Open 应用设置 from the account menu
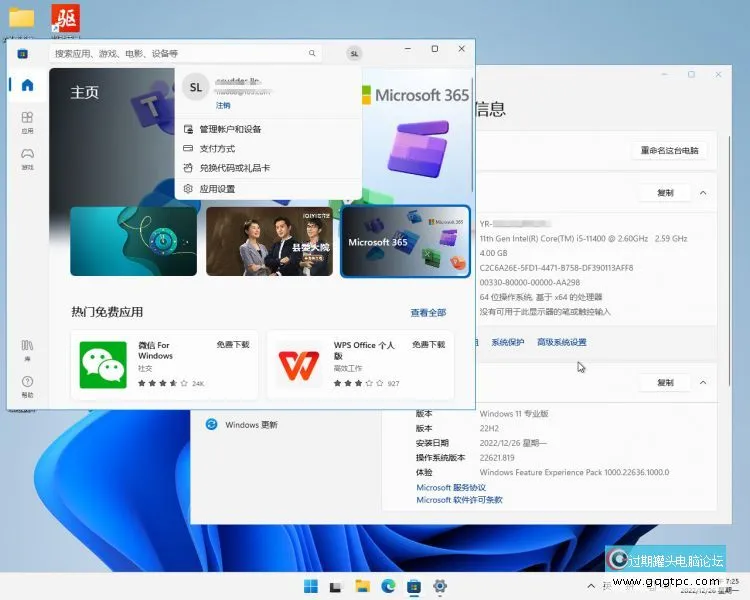This screenshot has width=750, height=600. tap(217, 188)
